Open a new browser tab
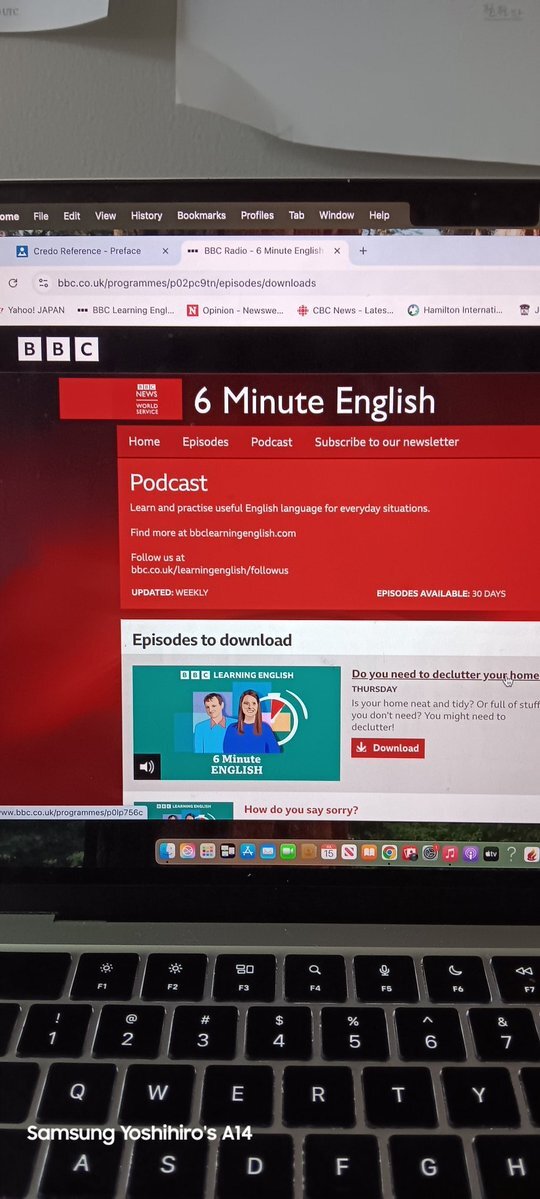Viewport: 540px width, 1199px height. pos(363,251)
